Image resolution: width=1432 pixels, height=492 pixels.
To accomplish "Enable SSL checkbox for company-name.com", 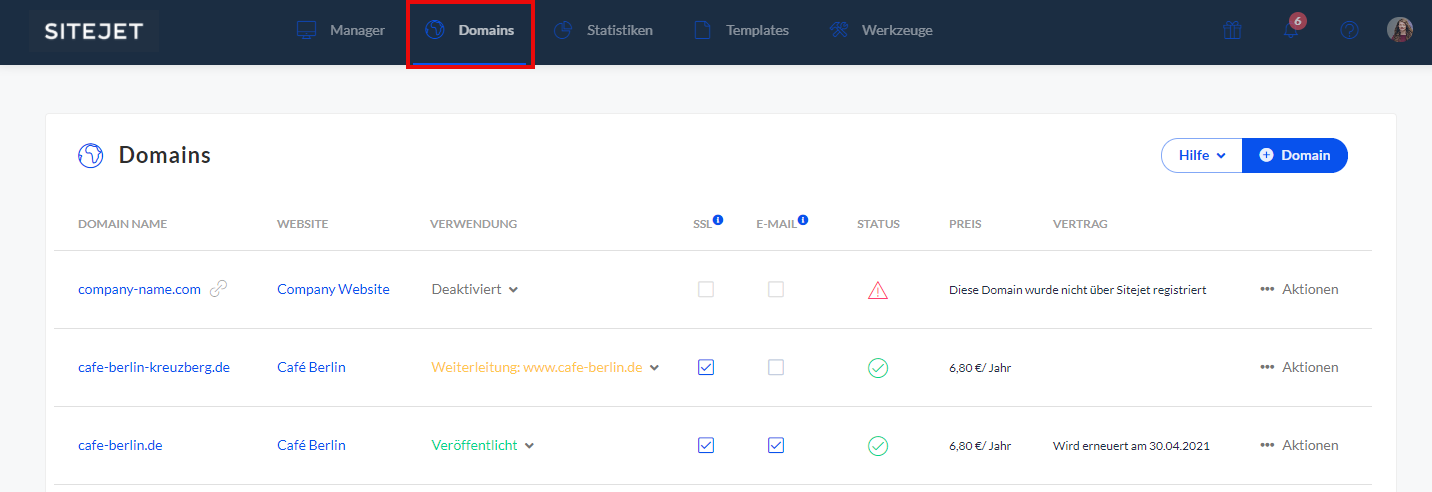I will tap(706, 289).
